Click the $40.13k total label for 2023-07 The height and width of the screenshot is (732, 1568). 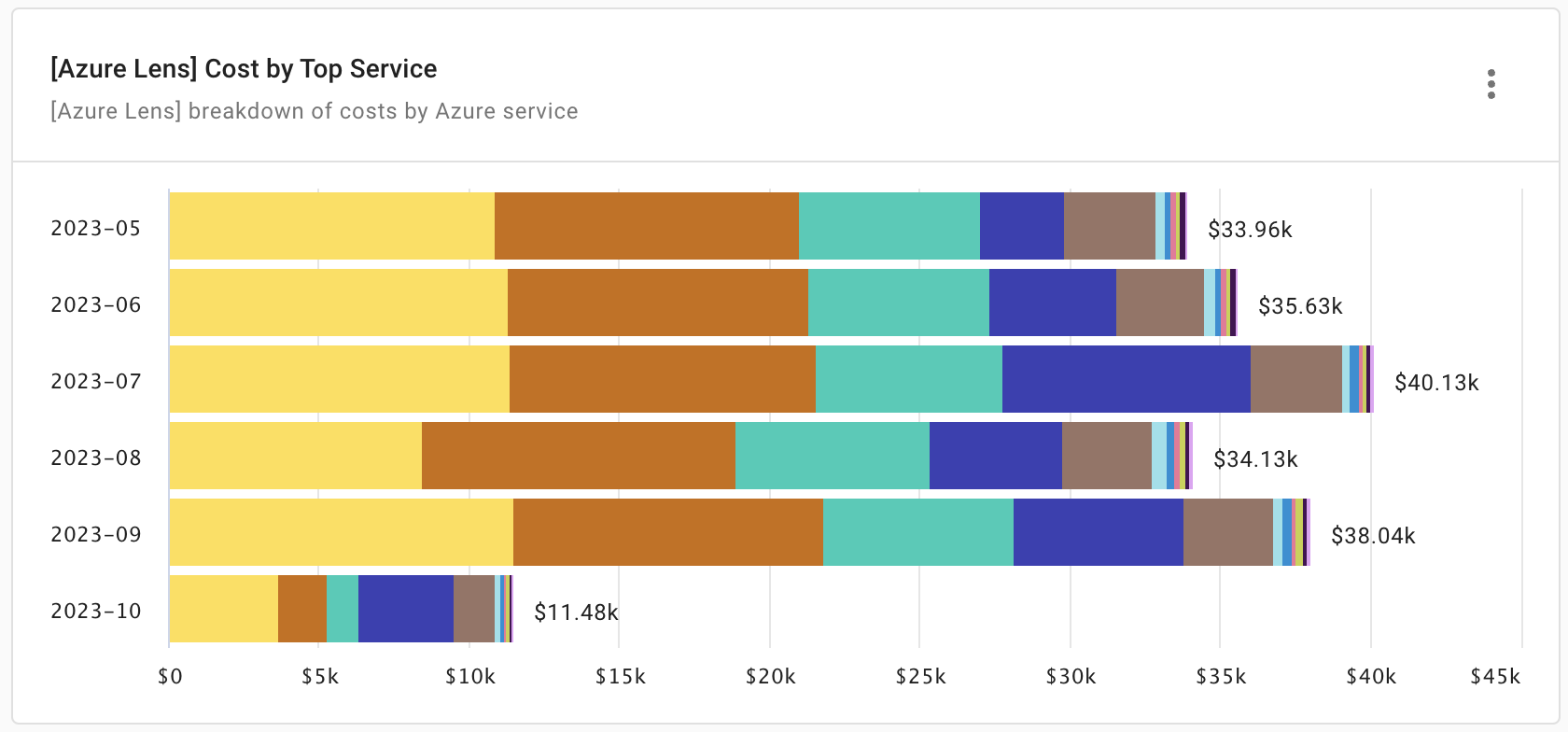coord(1438,382)
